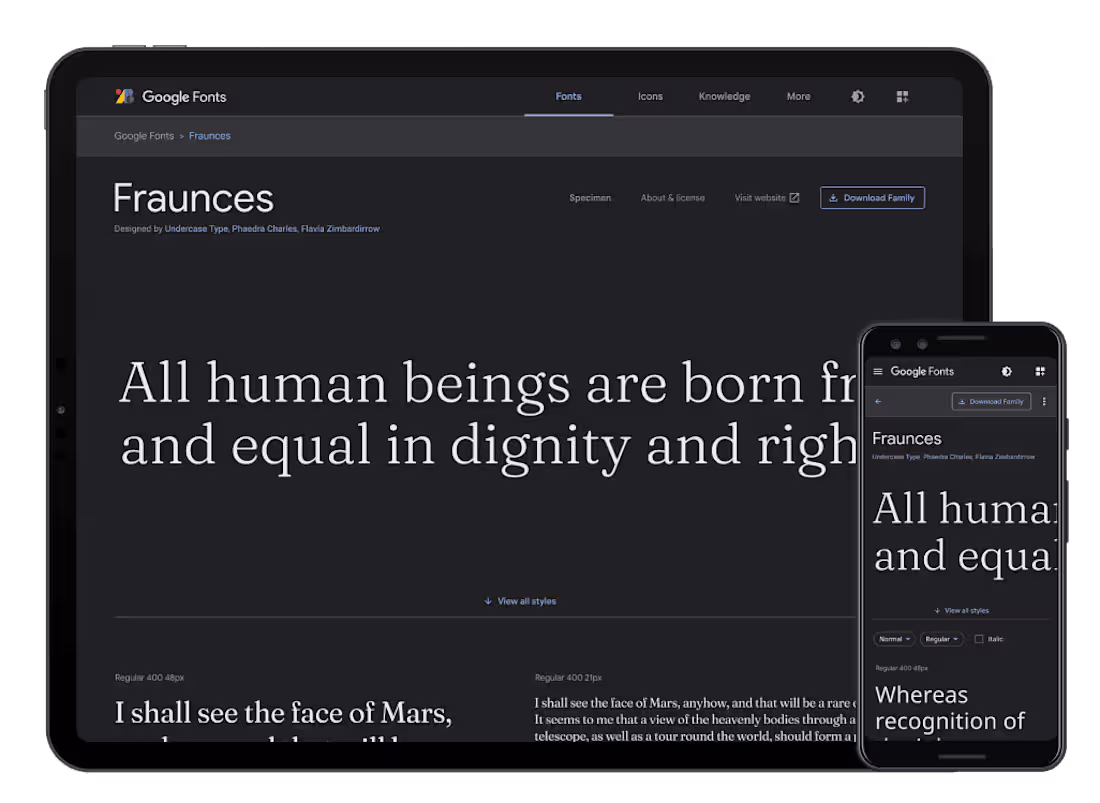Image resolution: width=1100 pixels, height=803 pixels.
Task: Open the Regular weight dropdown
Action: pos(941,639)
